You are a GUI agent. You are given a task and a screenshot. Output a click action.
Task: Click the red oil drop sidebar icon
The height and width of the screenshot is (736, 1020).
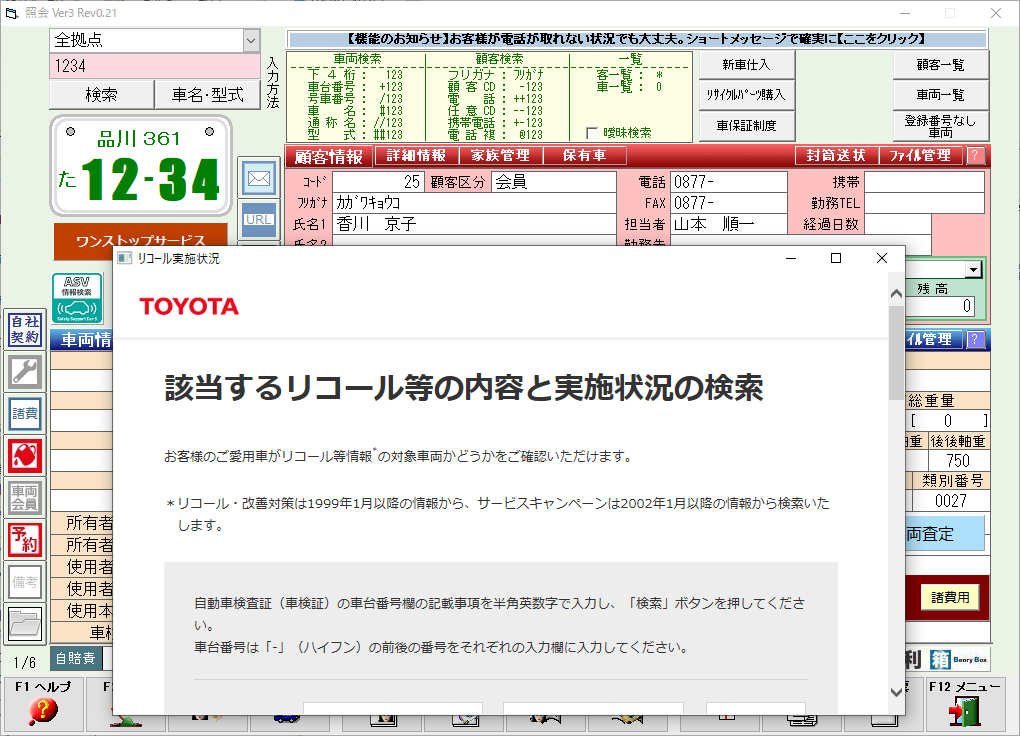click(25, 456)
